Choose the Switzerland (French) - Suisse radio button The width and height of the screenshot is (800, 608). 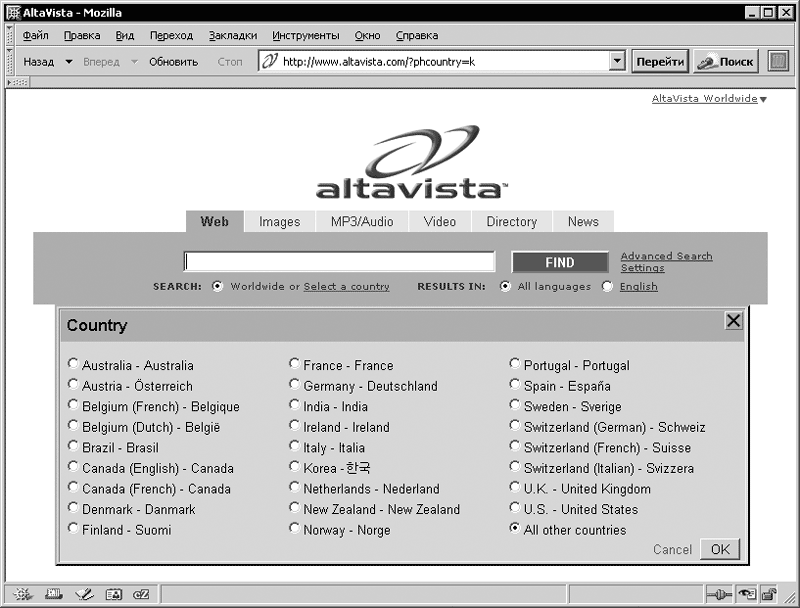pos(515,445)
